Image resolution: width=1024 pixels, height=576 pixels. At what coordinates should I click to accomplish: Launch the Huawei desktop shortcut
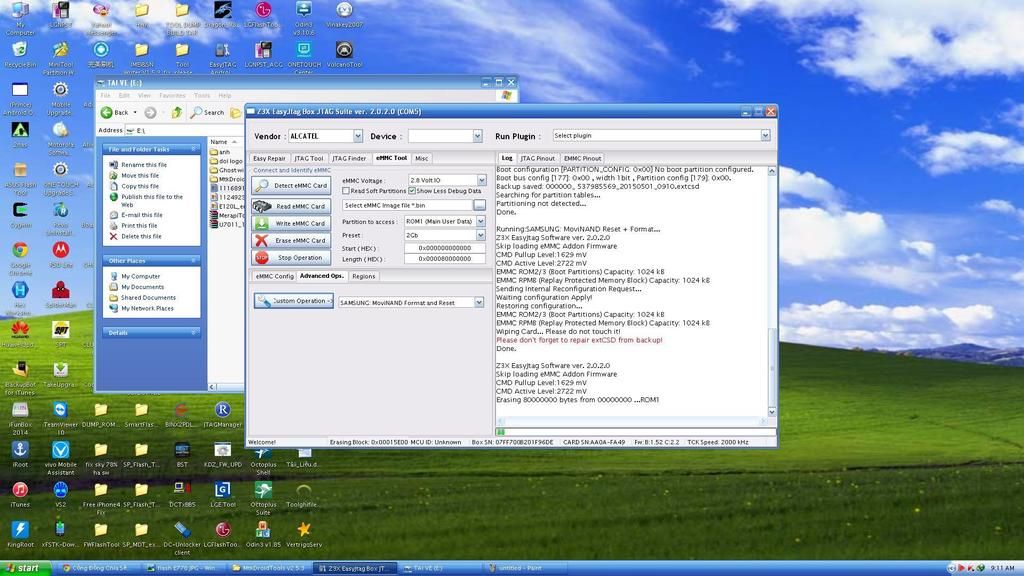click(20, 335)
